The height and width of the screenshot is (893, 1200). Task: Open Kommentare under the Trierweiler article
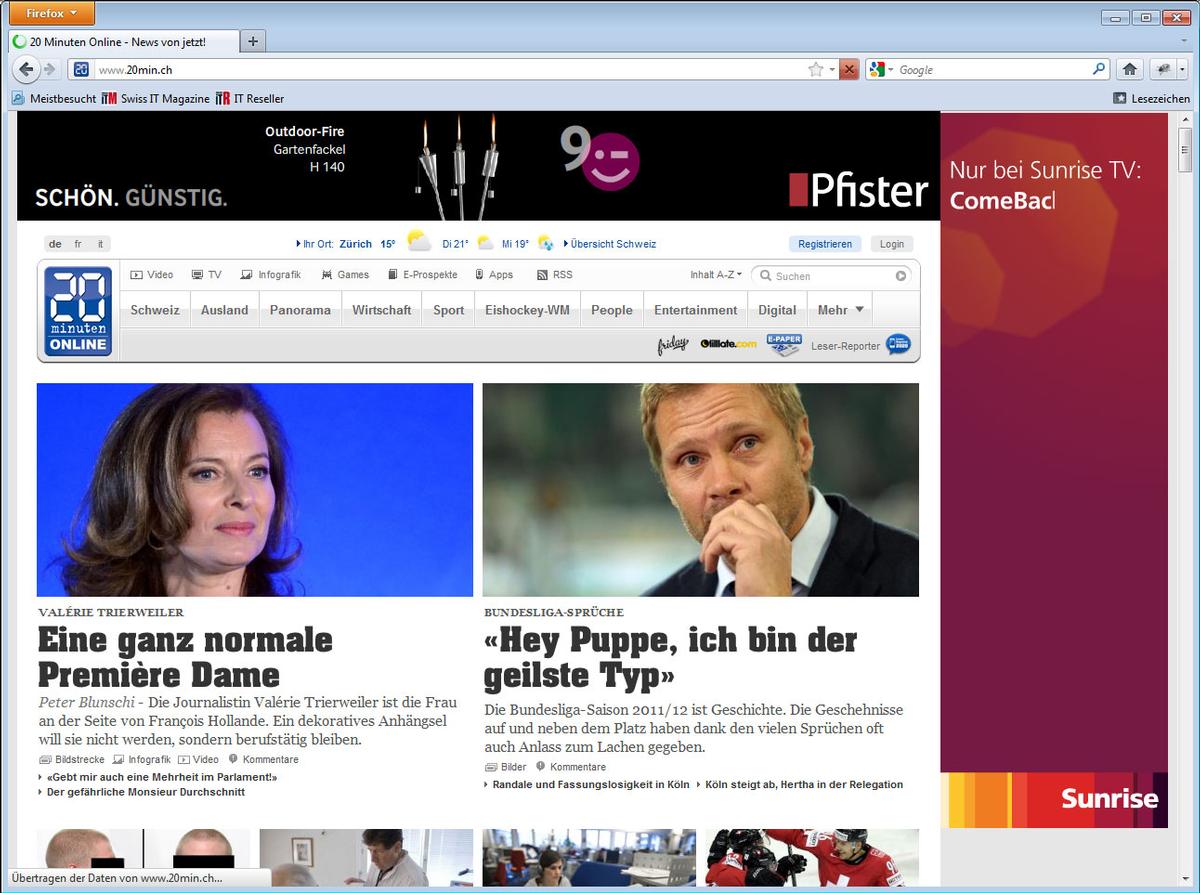[264, 760]
